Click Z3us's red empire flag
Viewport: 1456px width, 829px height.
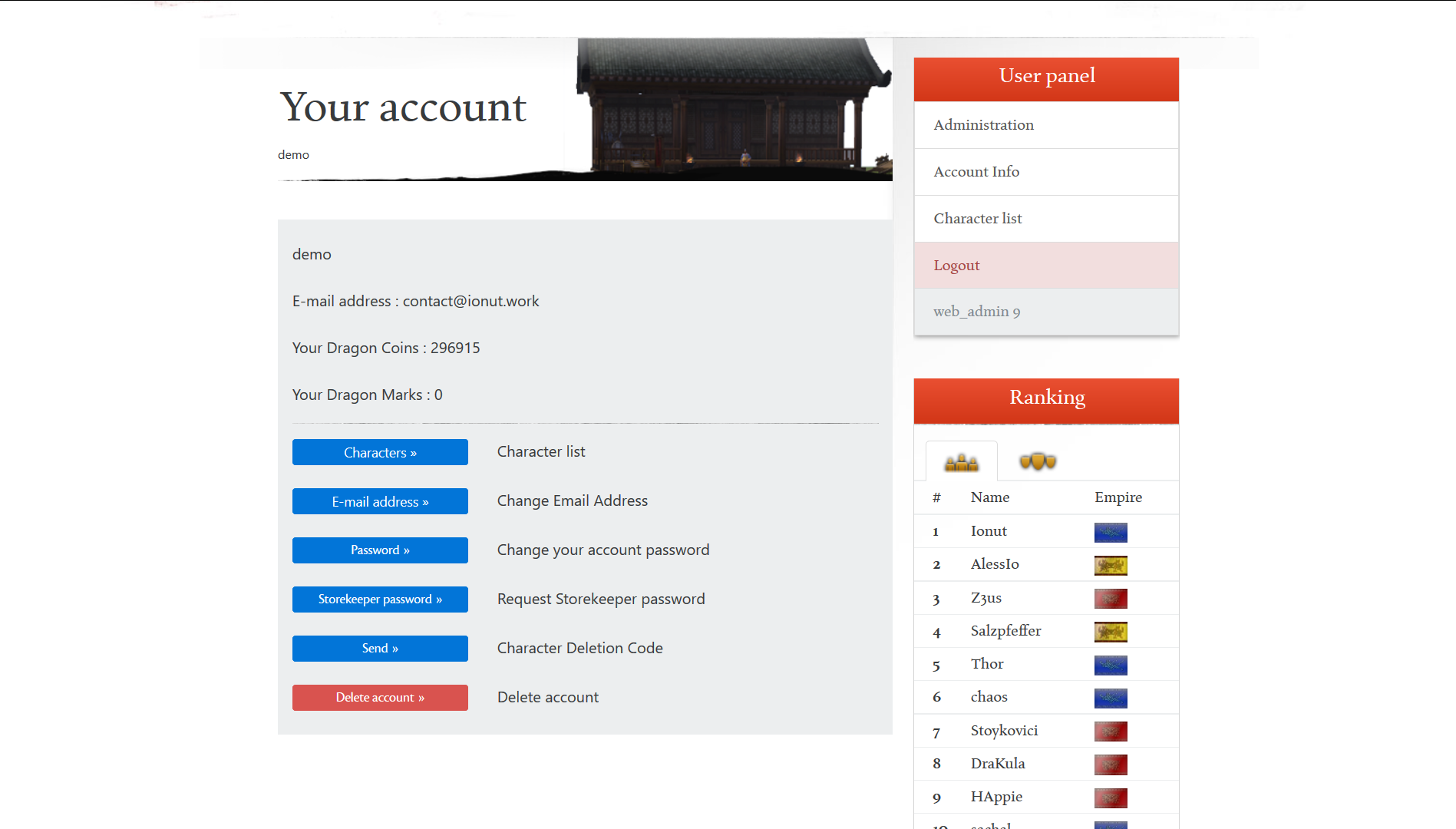pyautogui.click(x=1111, y=598)
